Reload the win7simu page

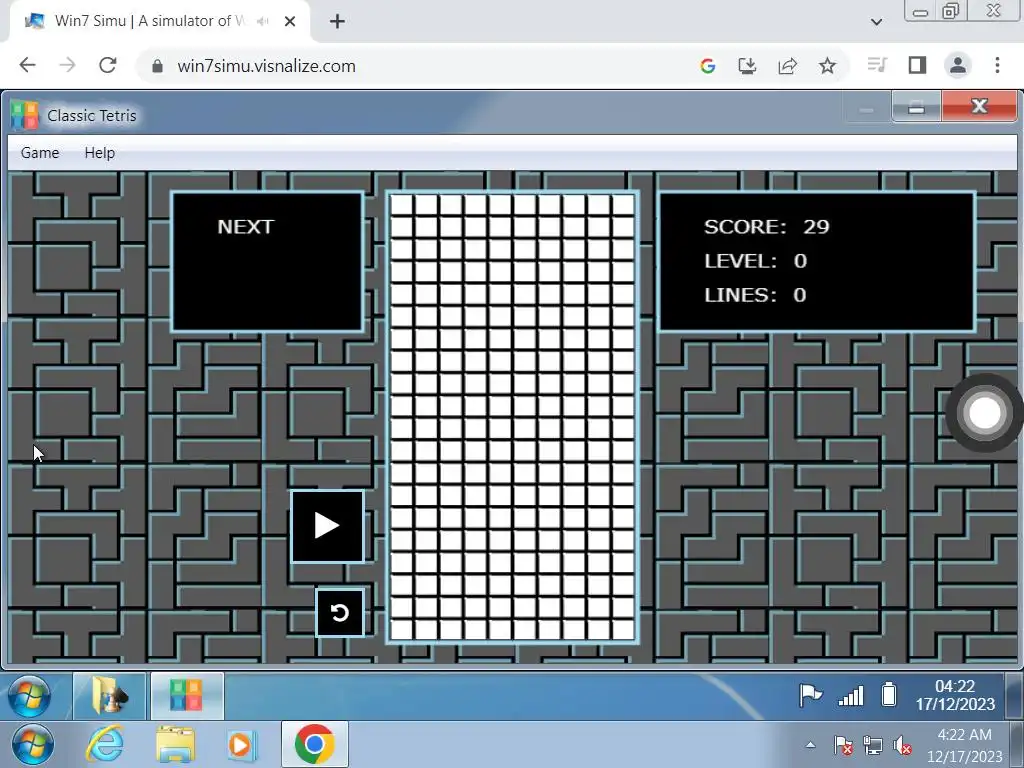click(x=108, y=65)
